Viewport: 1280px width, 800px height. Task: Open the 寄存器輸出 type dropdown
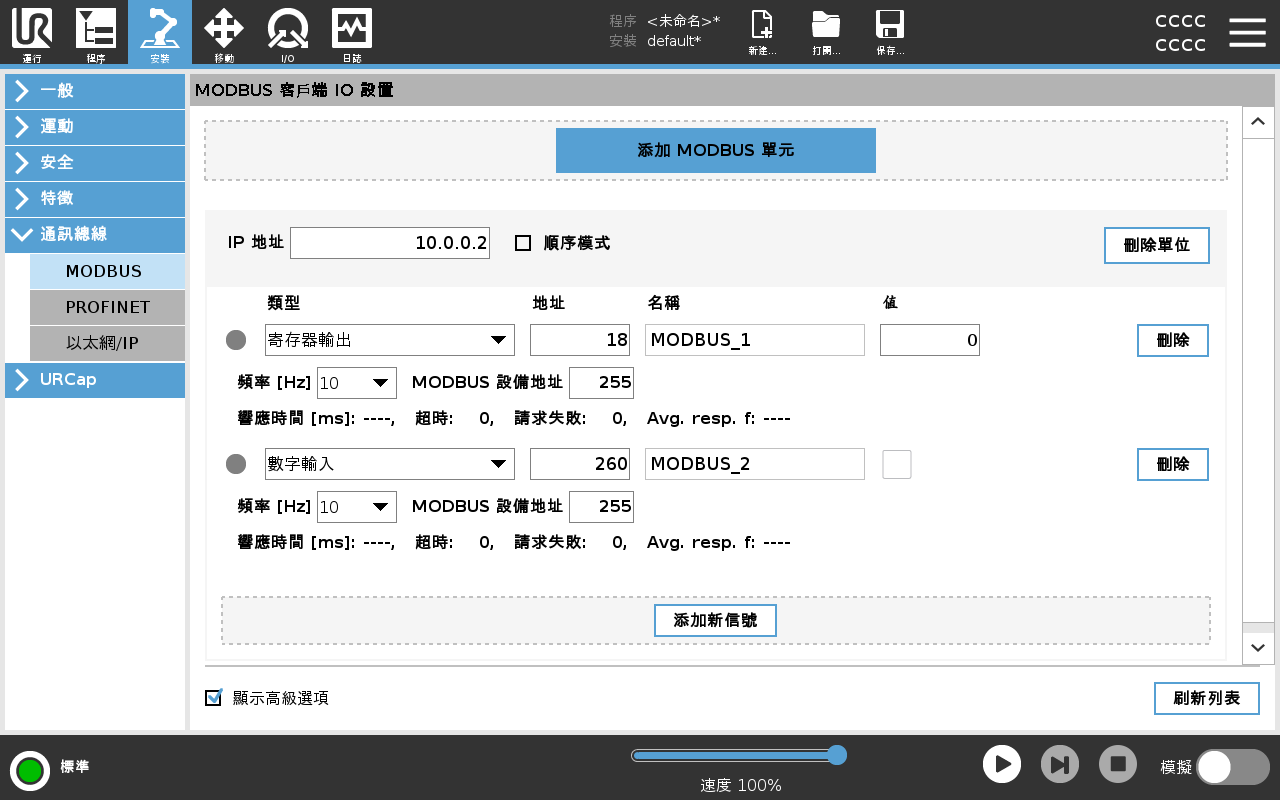click(x=390, y=340)
